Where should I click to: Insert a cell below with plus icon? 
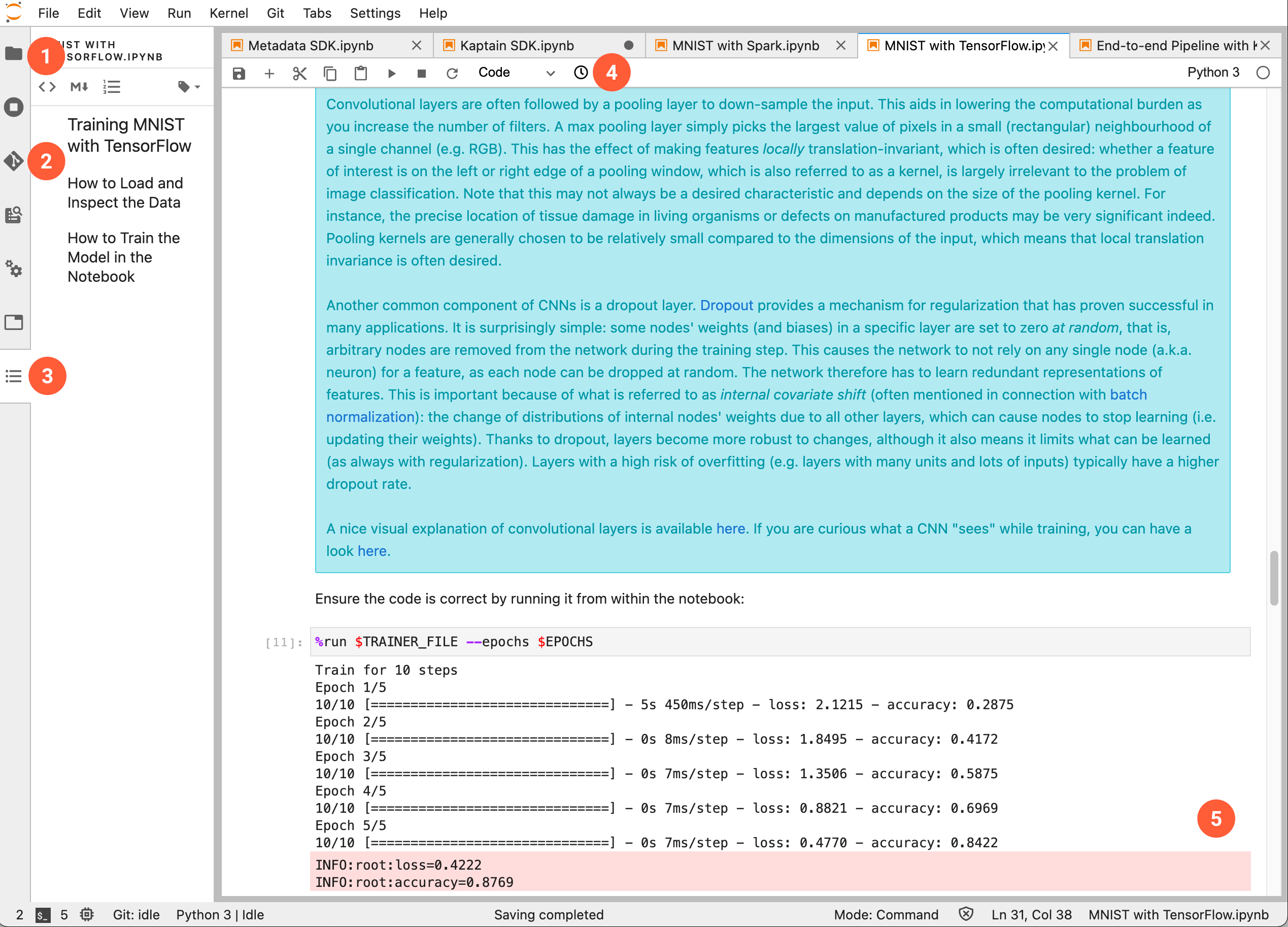tap(269, 73)
